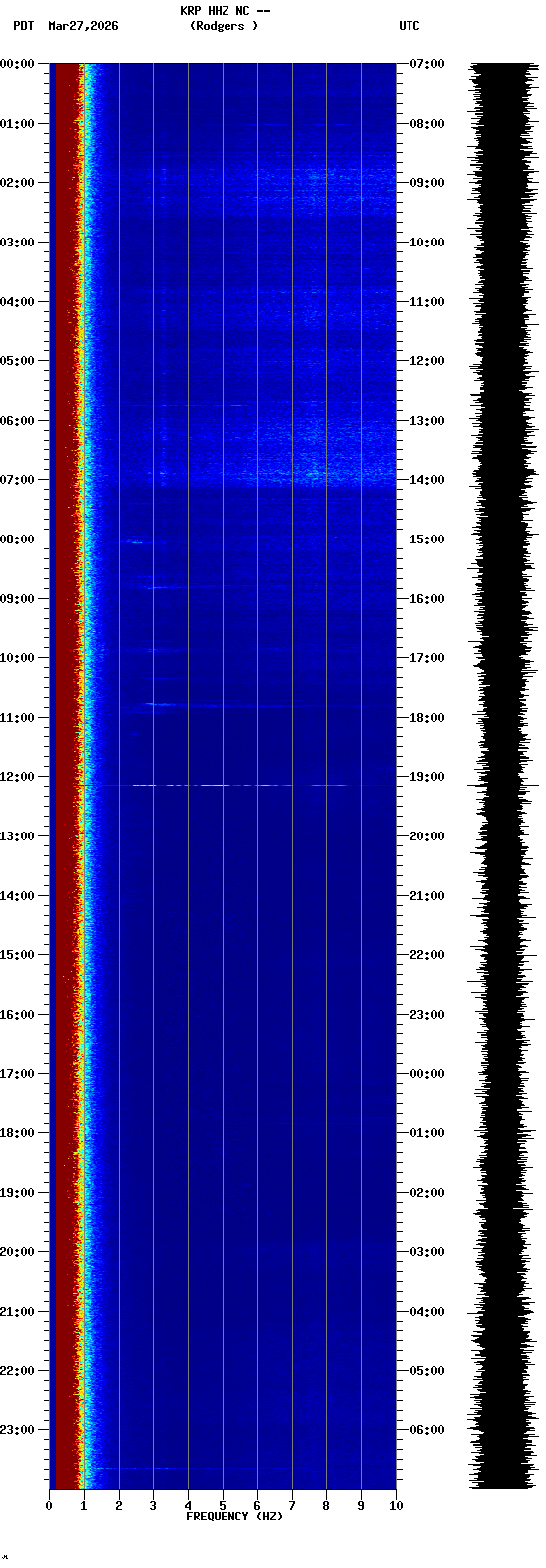
Task: Click the date 'Mar27,2026'
Action: point(83,26)
